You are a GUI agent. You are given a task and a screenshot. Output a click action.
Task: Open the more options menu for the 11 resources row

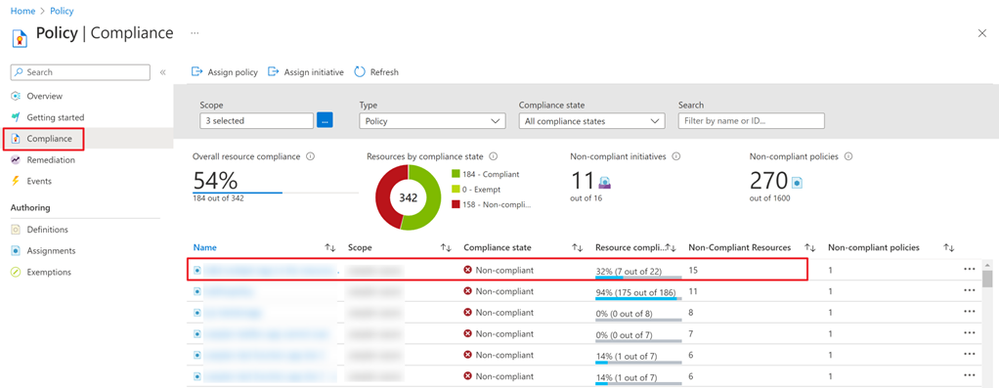(x=969, y=290)
